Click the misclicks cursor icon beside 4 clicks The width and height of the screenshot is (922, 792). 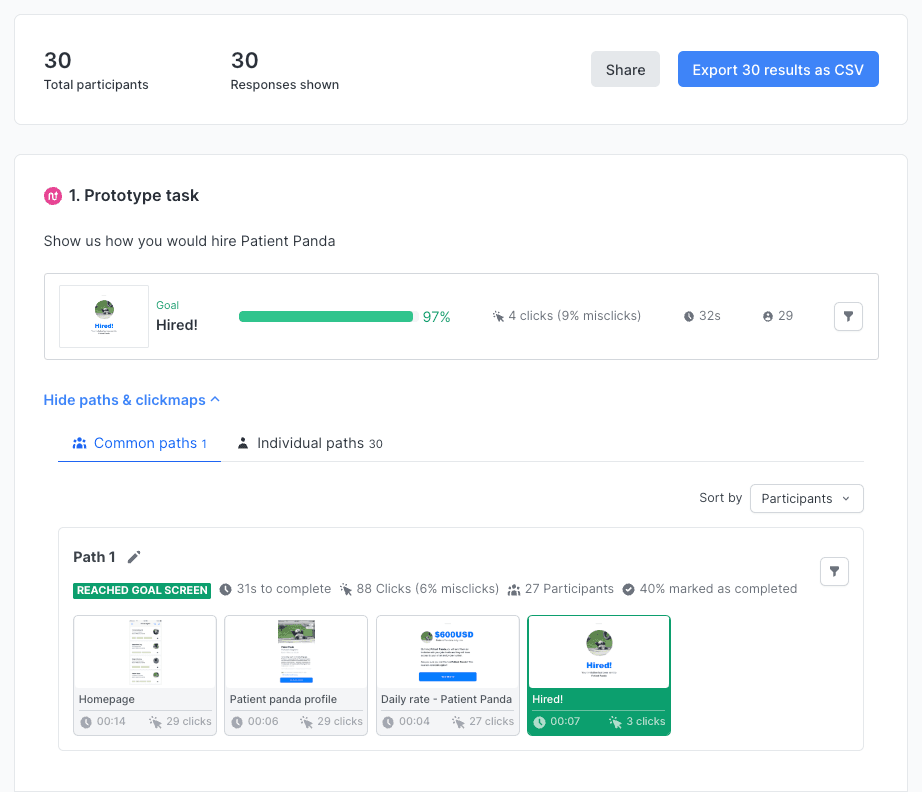click(498, 315)
